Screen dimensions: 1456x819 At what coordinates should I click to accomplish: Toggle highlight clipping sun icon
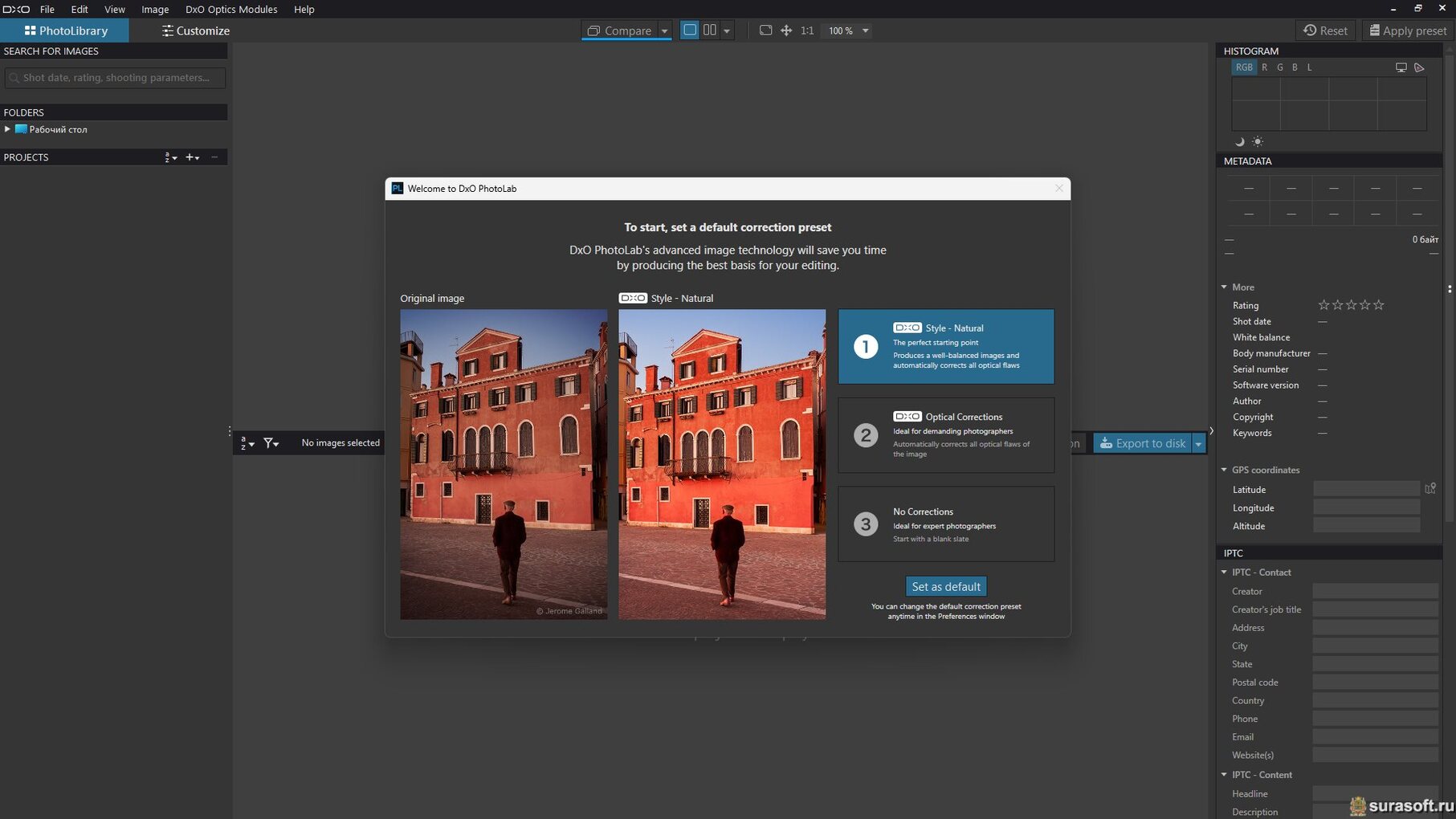[1258, 141]
